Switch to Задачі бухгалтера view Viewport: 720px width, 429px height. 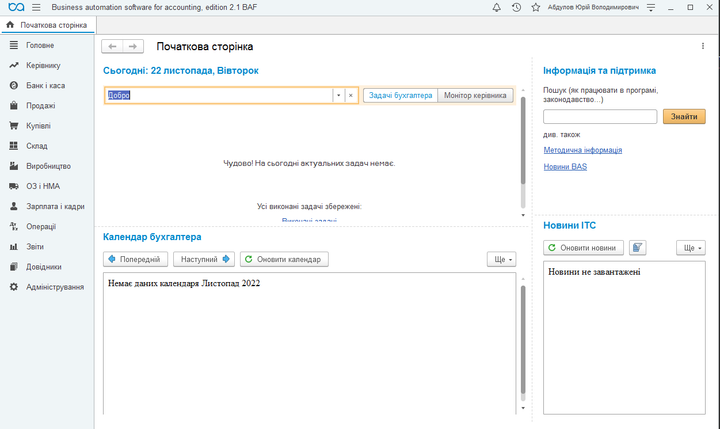pyautogui.click(x=400, y=95)
